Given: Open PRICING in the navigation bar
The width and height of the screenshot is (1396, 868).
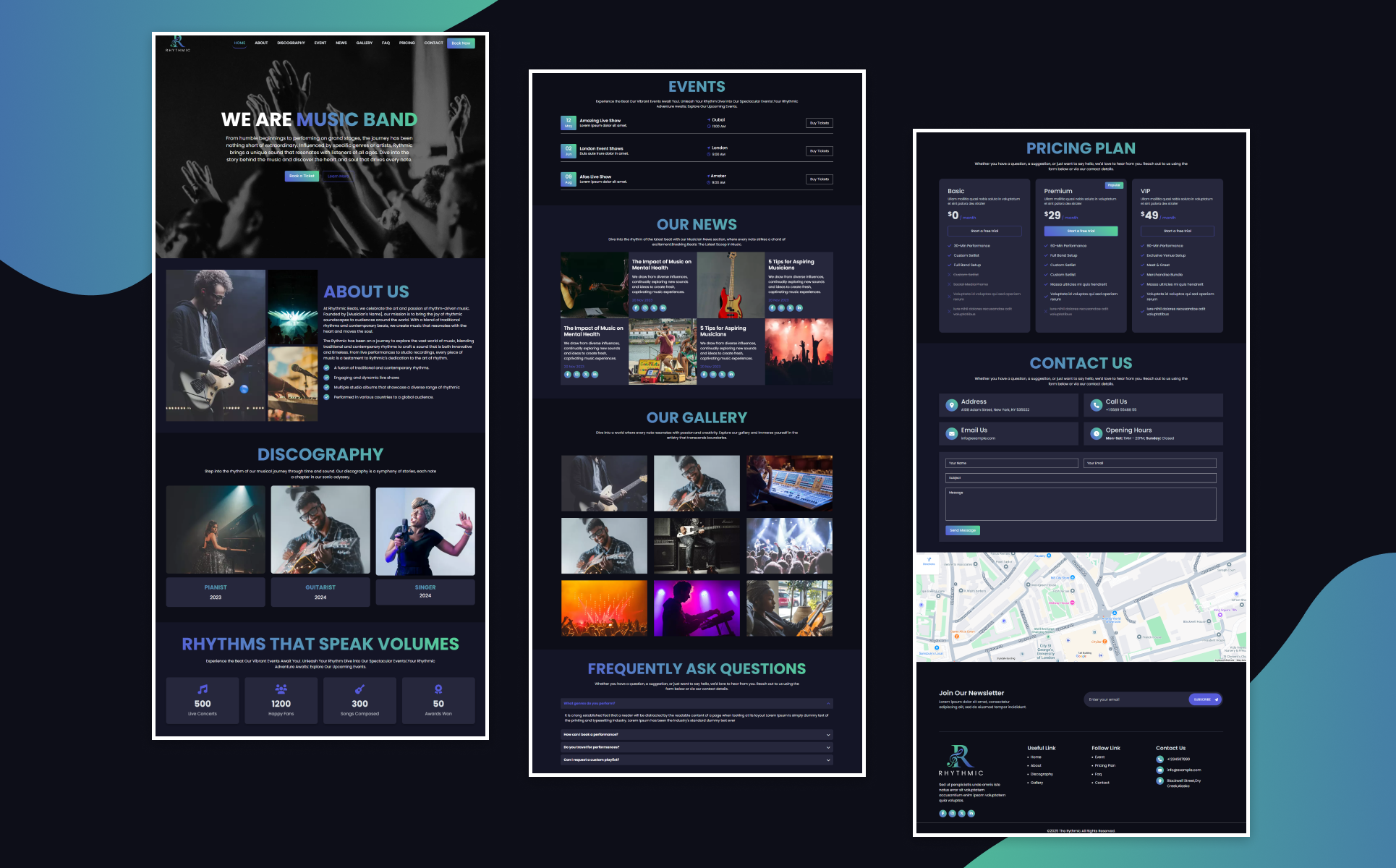Looking at the screenshot, I should (407, 43).
